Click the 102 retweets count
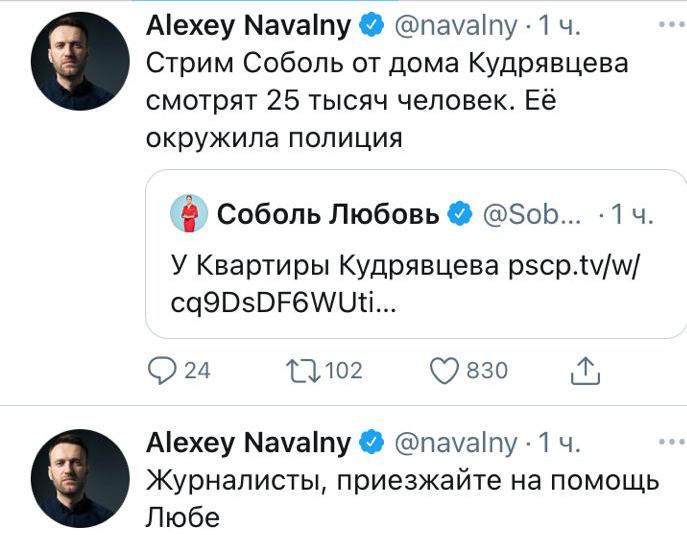This screenshot has width=687, height=535. pos(343,370)
